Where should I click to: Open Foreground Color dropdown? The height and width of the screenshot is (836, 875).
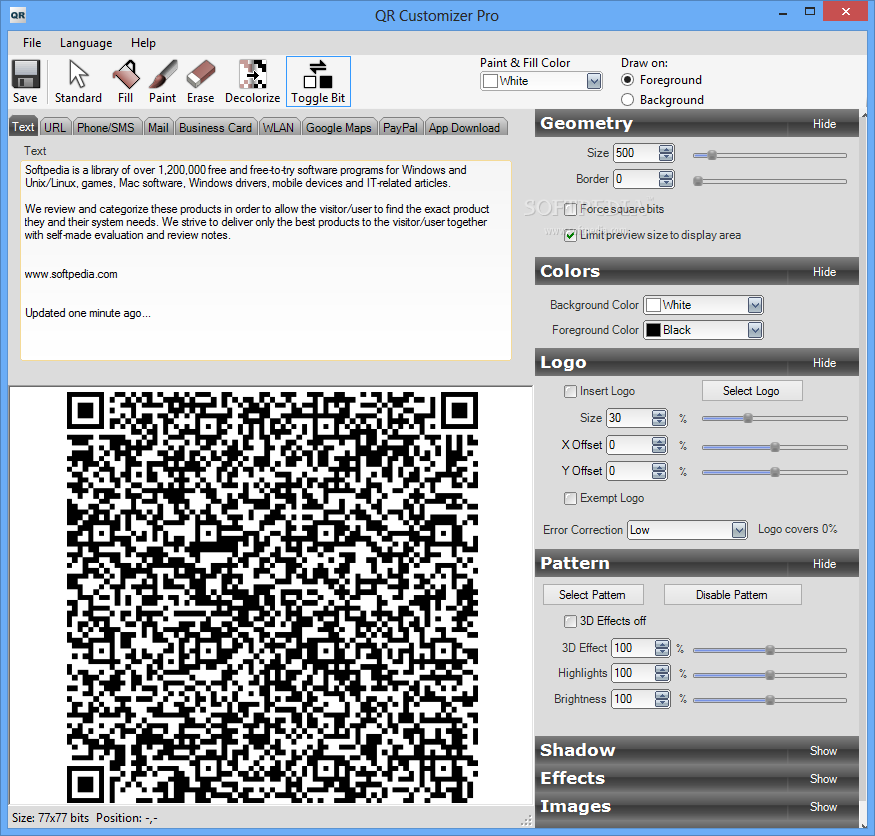pyautogui.click(x=755, y=330)
